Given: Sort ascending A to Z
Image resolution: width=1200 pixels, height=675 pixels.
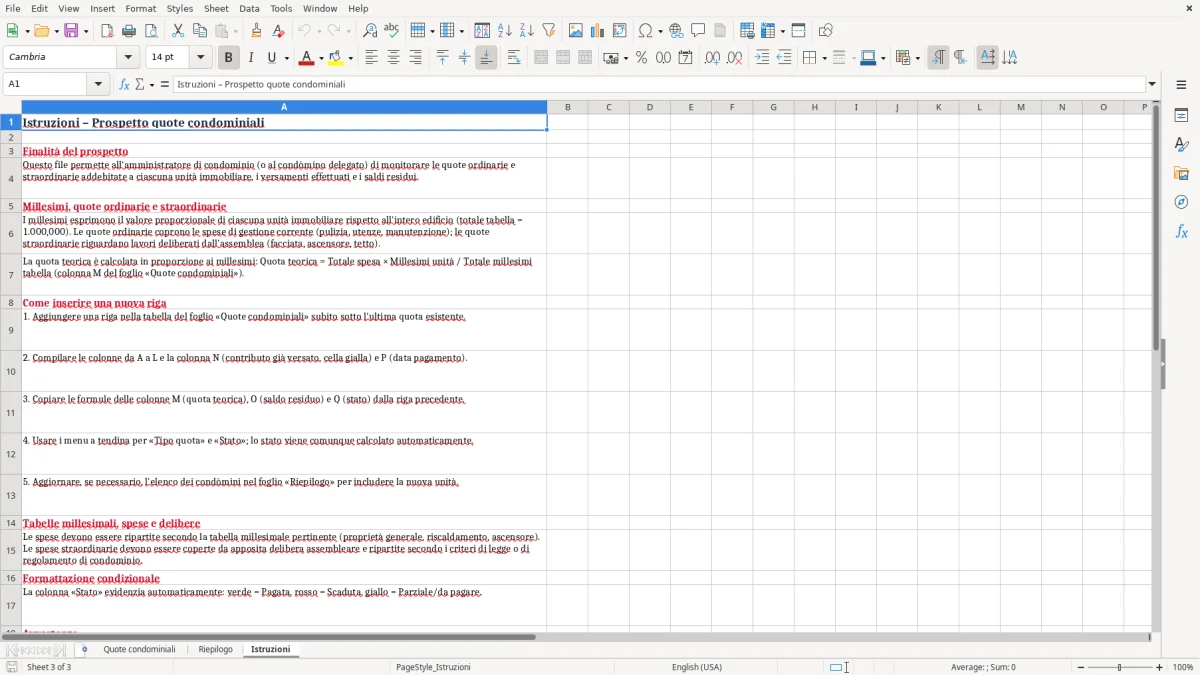Looking at the screenshot, I should [505, 31].
